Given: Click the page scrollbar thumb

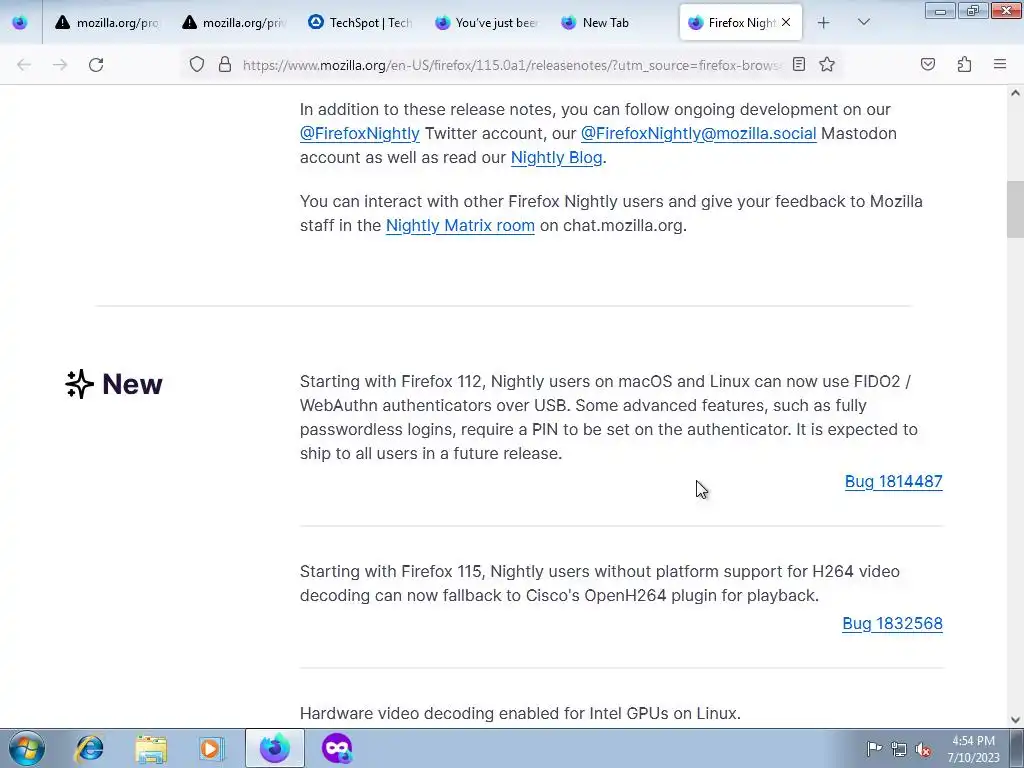Looking at the screenshot, I should click(1015, 209).
